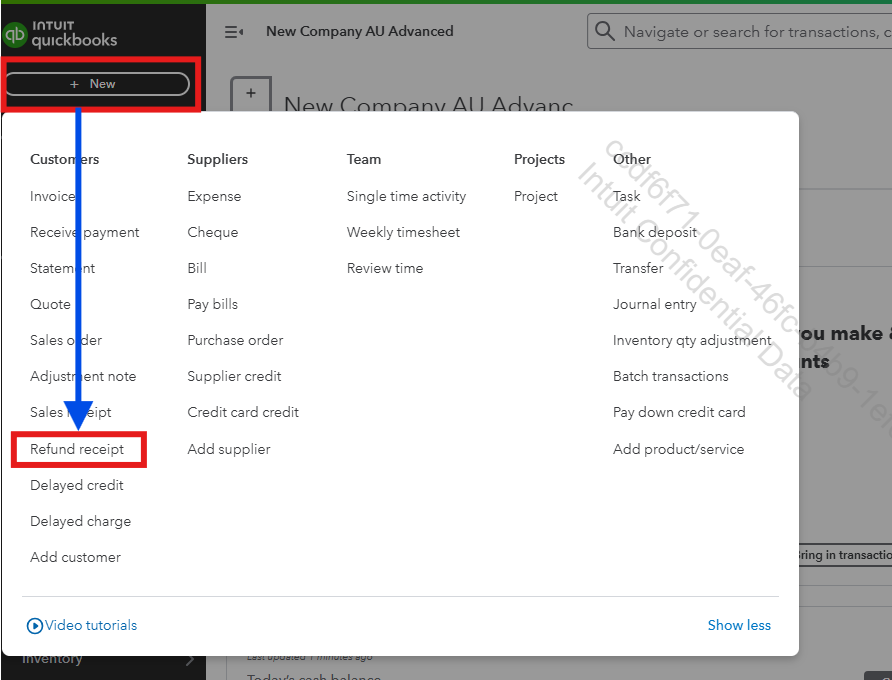
Task: Select Add product/service
Action: 679,449
